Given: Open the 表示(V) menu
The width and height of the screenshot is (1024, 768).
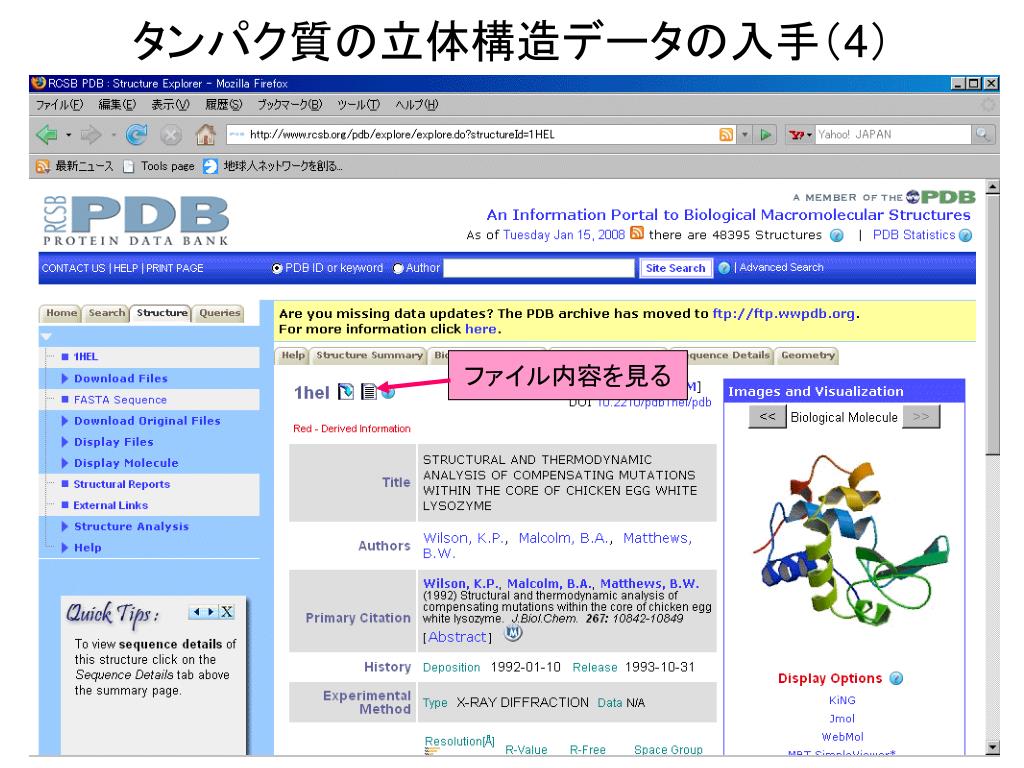Looking at the screenshot, I should tap(170, 104).
